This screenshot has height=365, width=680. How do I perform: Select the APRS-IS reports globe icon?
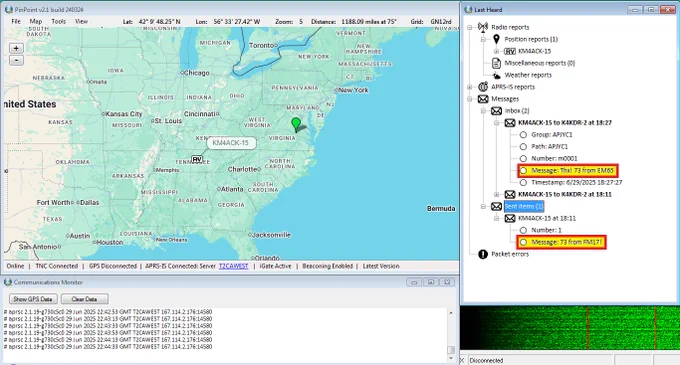coord(483,87)
